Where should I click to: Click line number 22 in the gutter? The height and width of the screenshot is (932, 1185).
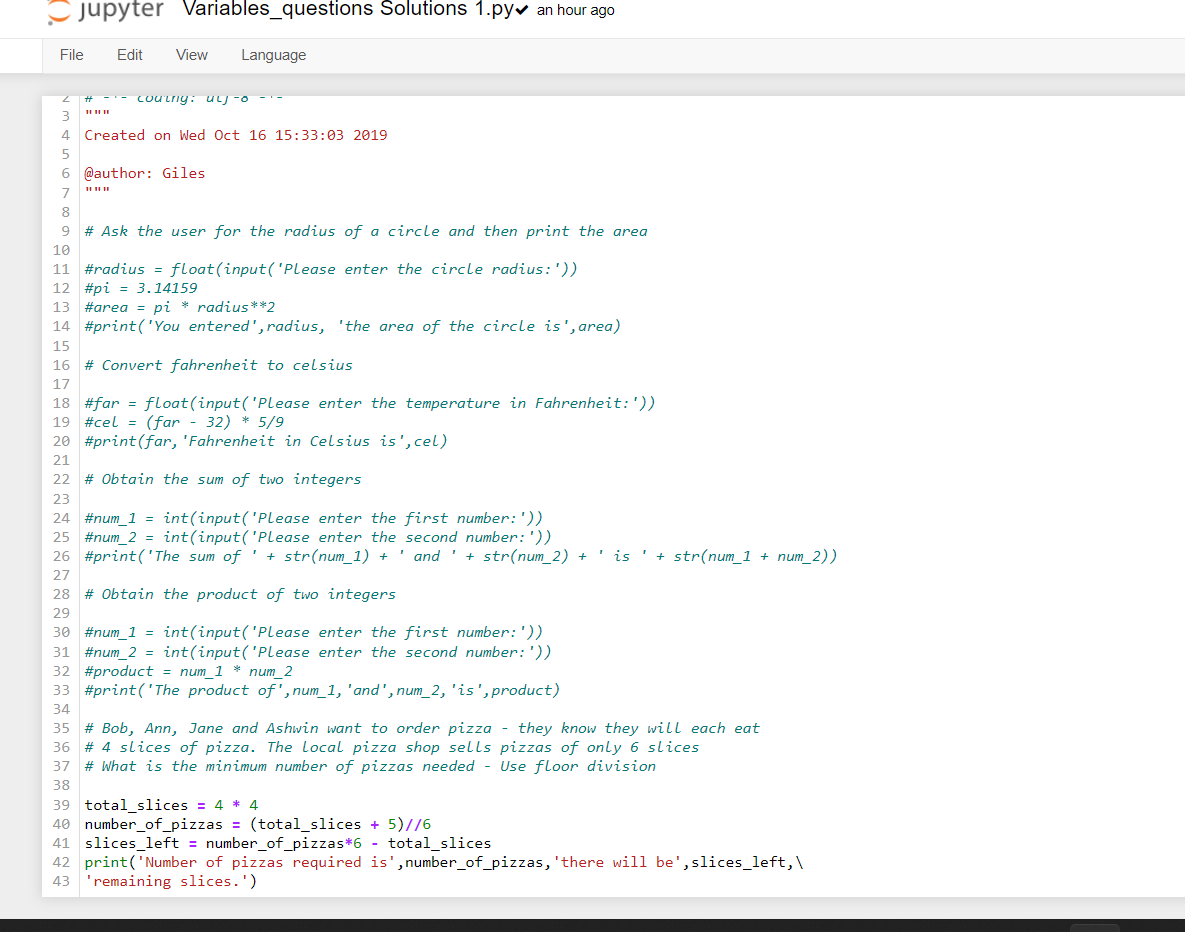[x=61, y=479]
